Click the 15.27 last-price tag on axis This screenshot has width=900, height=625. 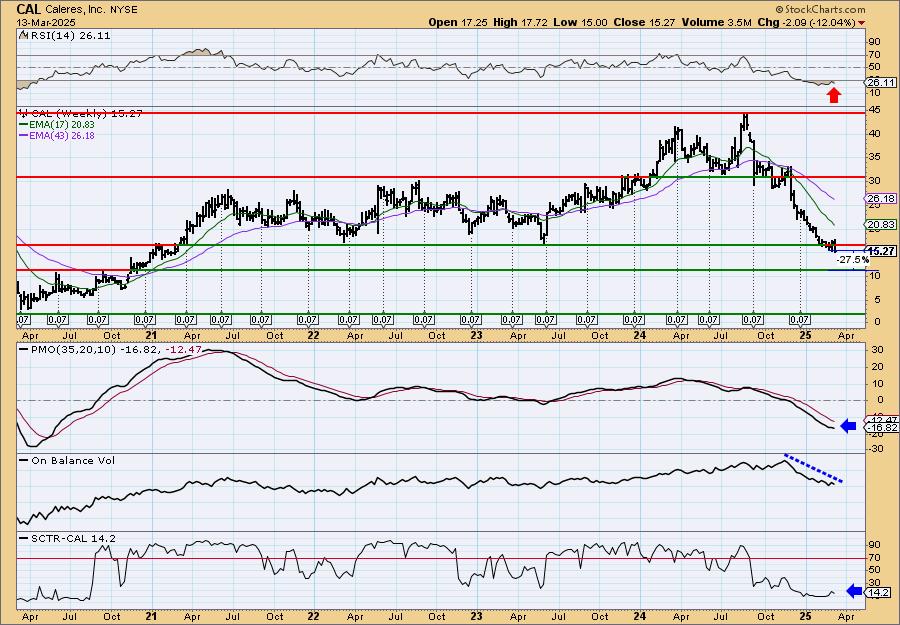[x=882, y=251]
